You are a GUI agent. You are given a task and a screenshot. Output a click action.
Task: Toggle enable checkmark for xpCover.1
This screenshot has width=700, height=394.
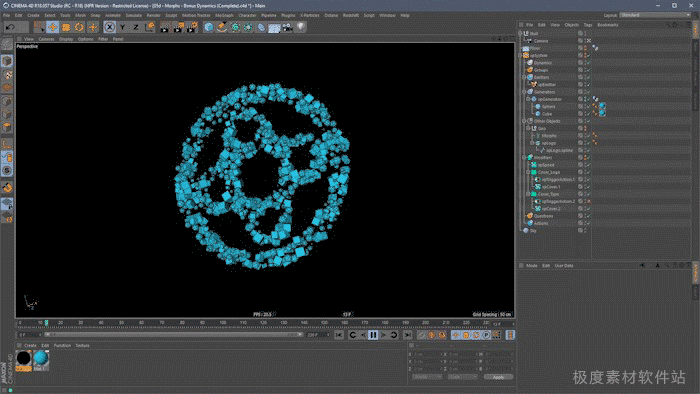589,187
